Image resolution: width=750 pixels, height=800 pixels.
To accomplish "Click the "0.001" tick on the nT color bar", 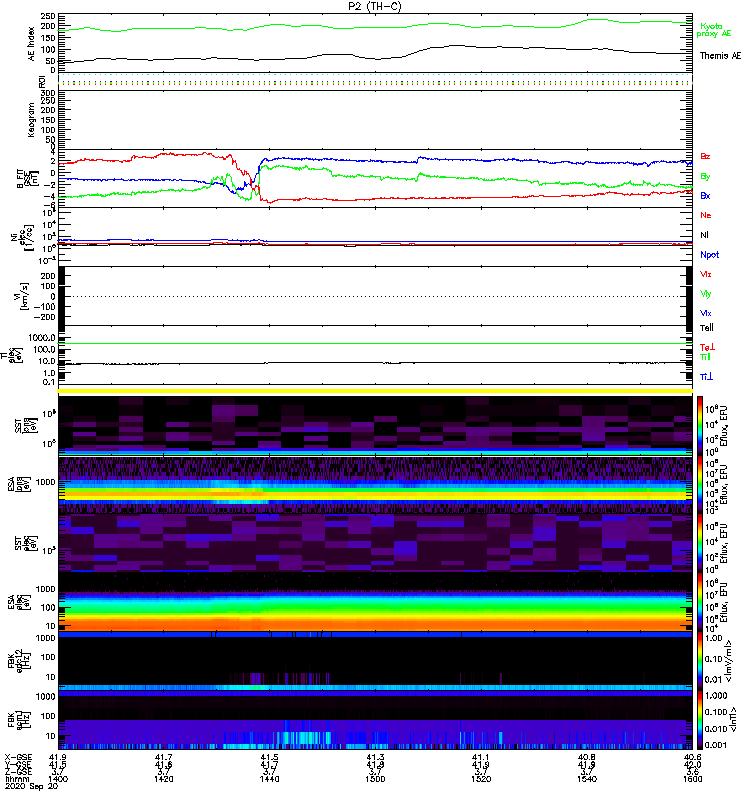I will pos(716,745).
